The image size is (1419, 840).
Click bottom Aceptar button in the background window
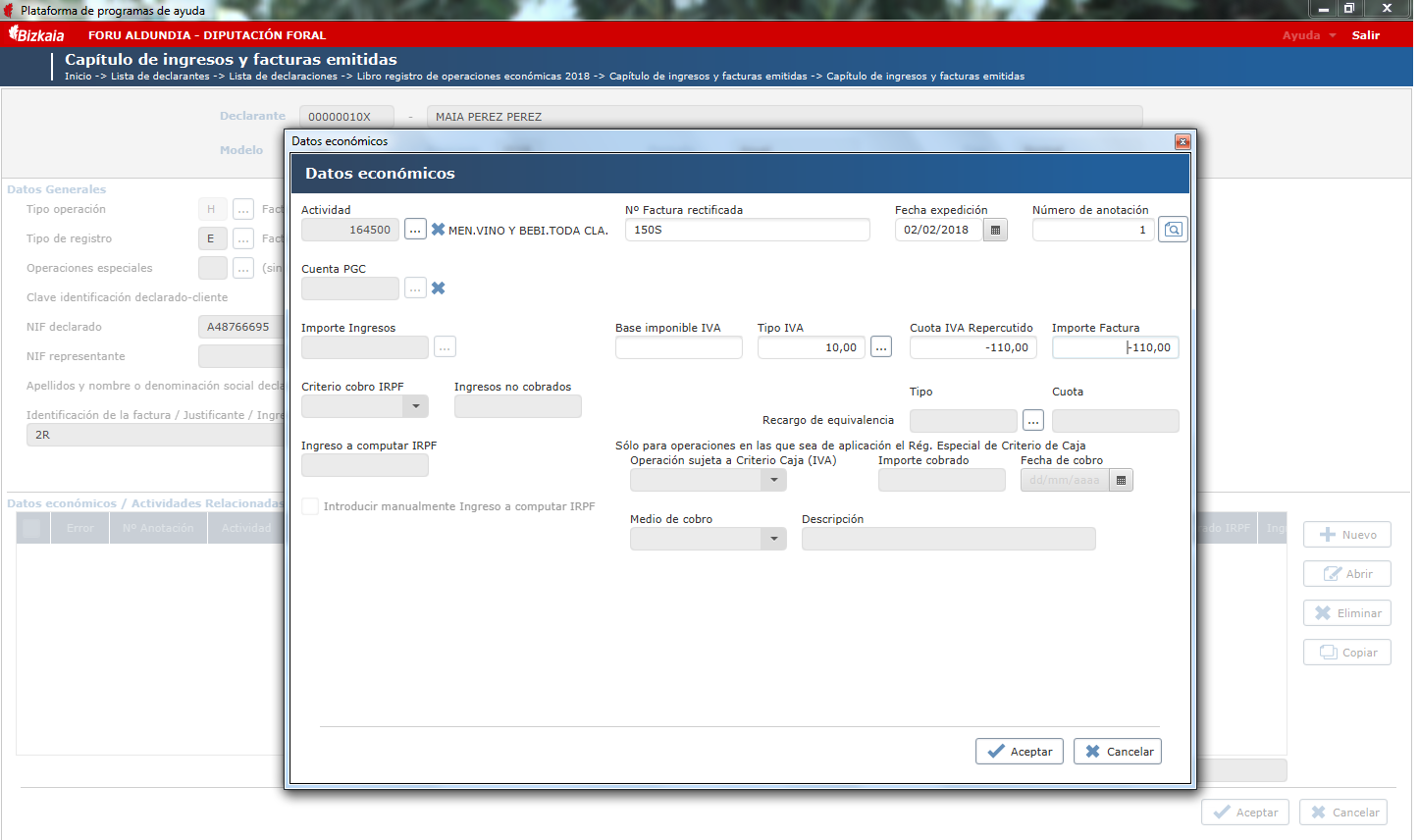(1245, 813)
